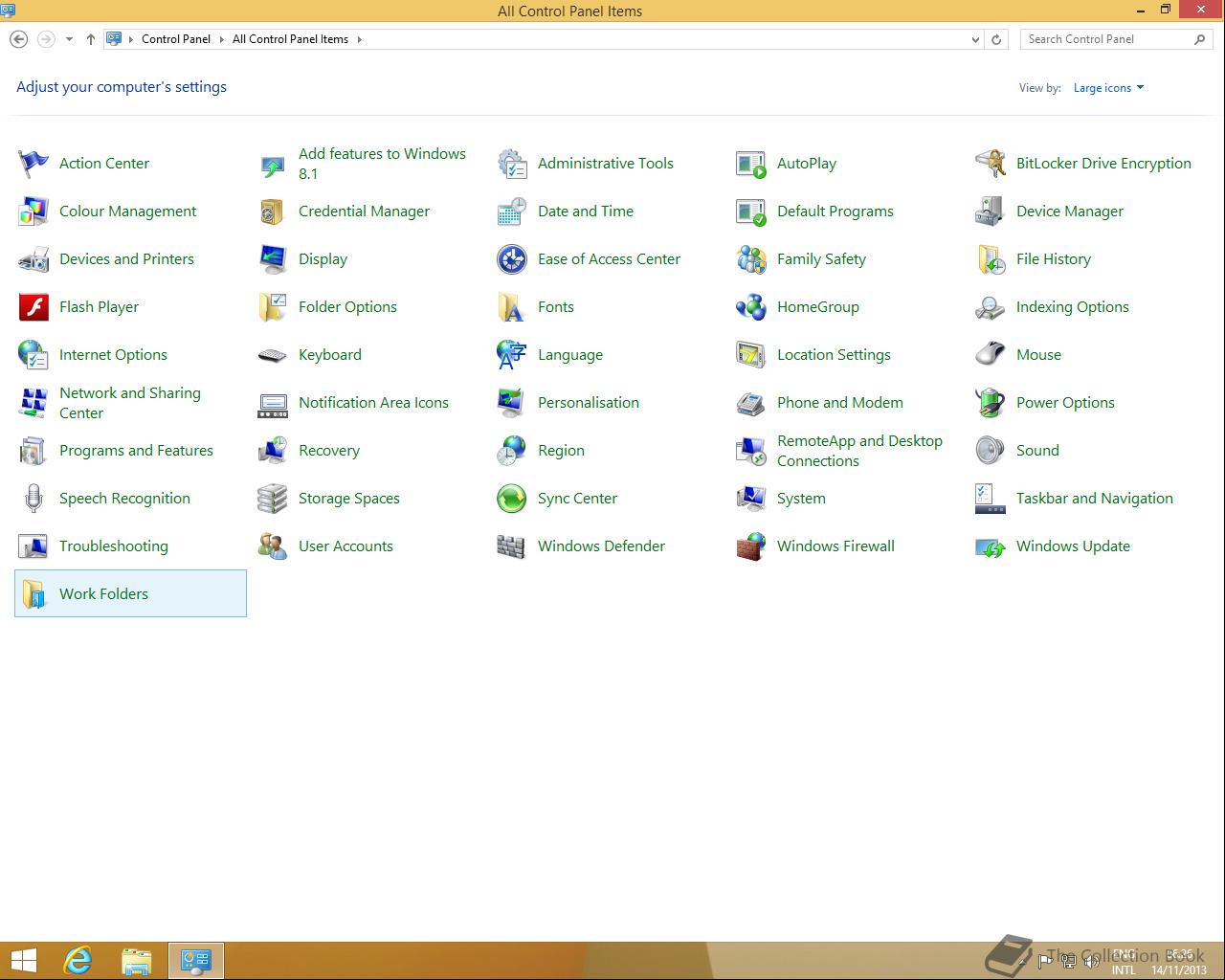Click the Storage Spaces link

(349, 499)
